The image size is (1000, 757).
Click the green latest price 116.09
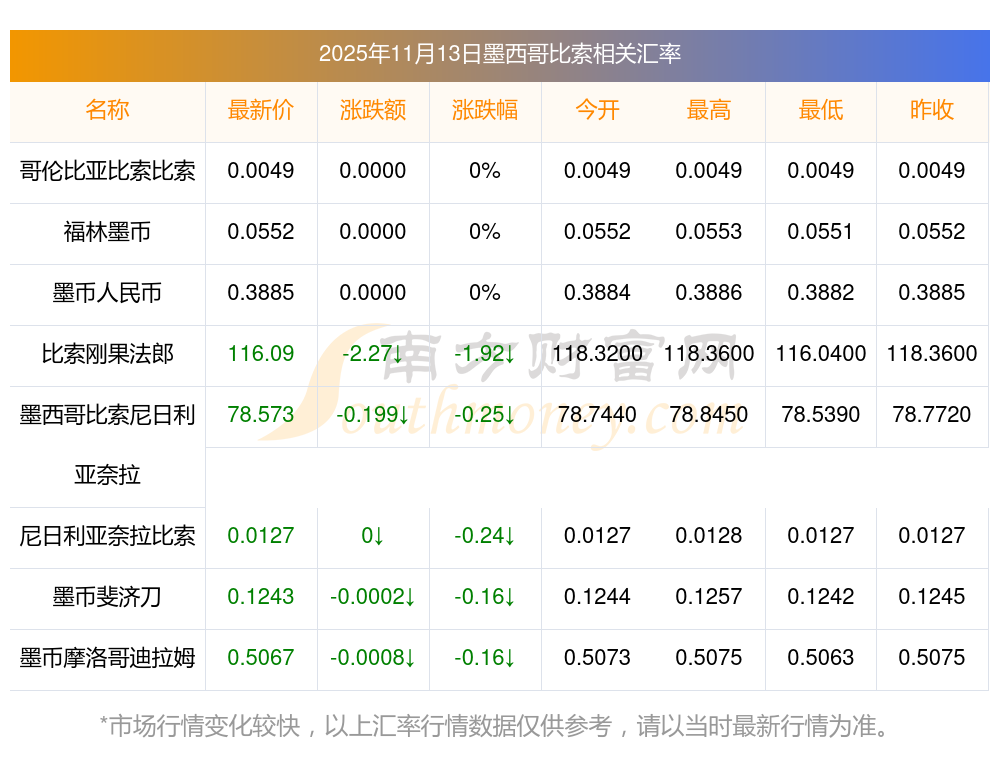click(261, 354)
